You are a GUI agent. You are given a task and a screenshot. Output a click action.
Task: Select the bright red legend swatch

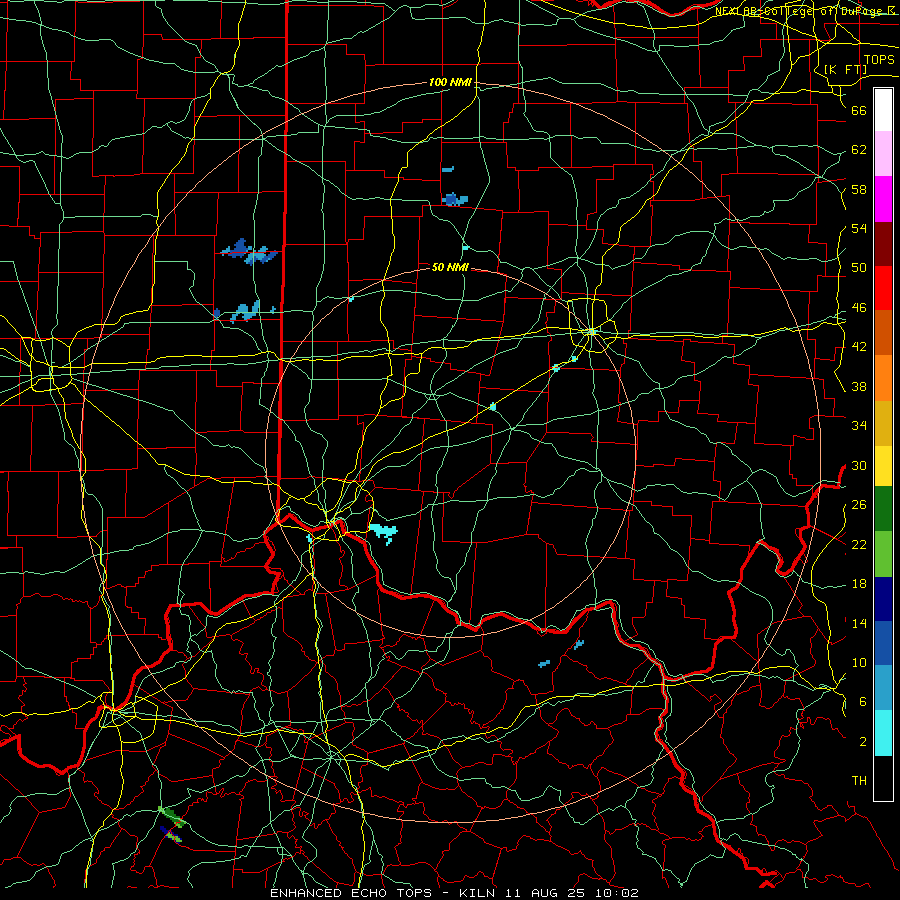click(883, 289)
